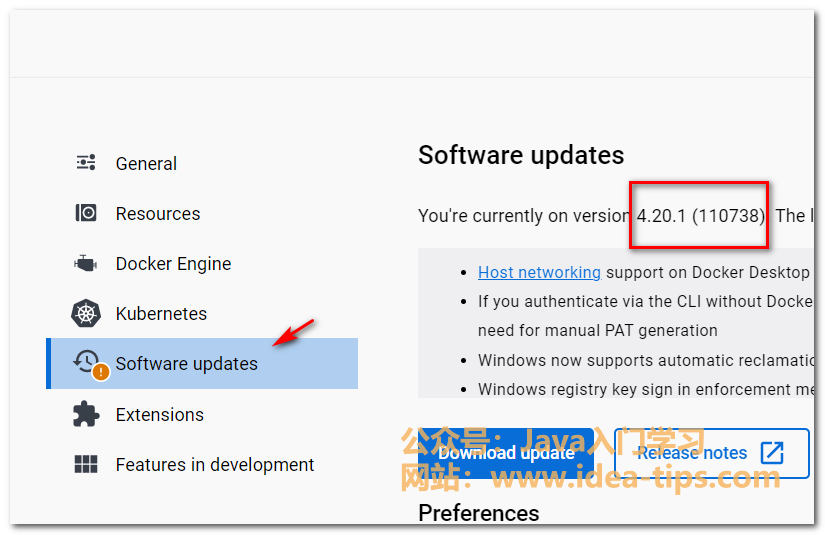
Task: Click the version text 4.20.1 (110738)
Action: coord(700,216)
